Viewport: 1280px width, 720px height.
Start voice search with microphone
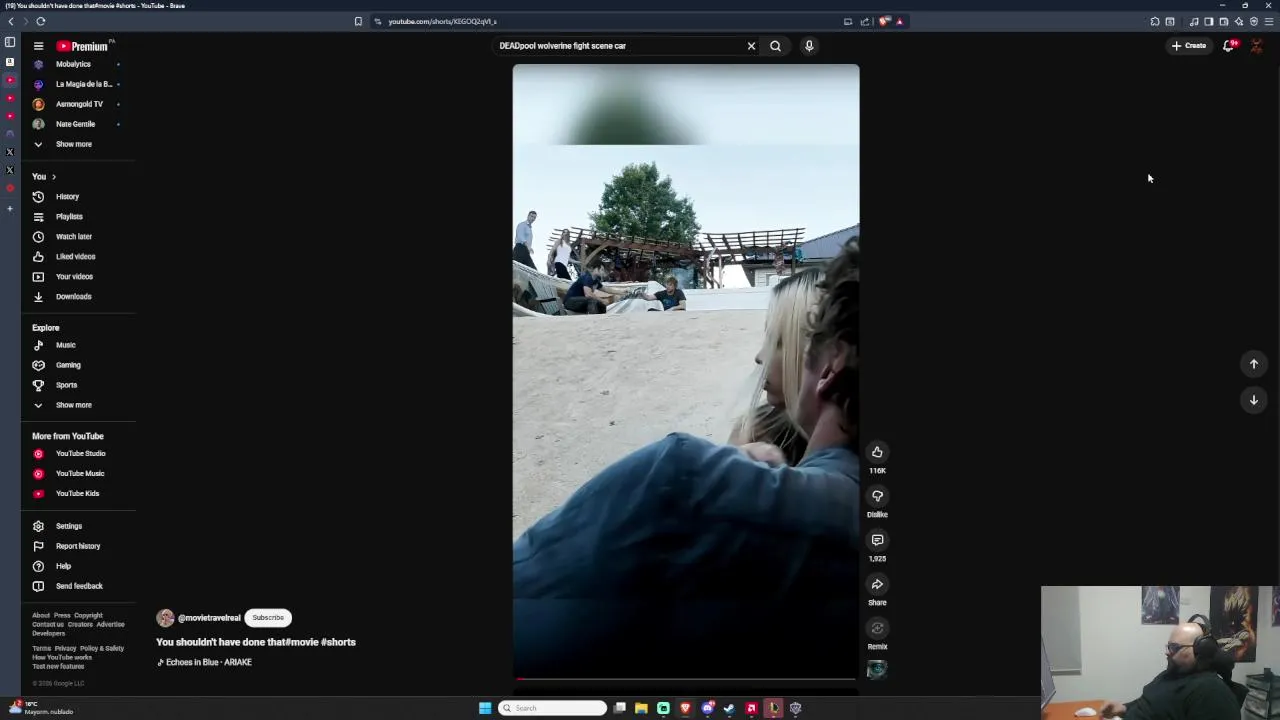pos(809,46)
